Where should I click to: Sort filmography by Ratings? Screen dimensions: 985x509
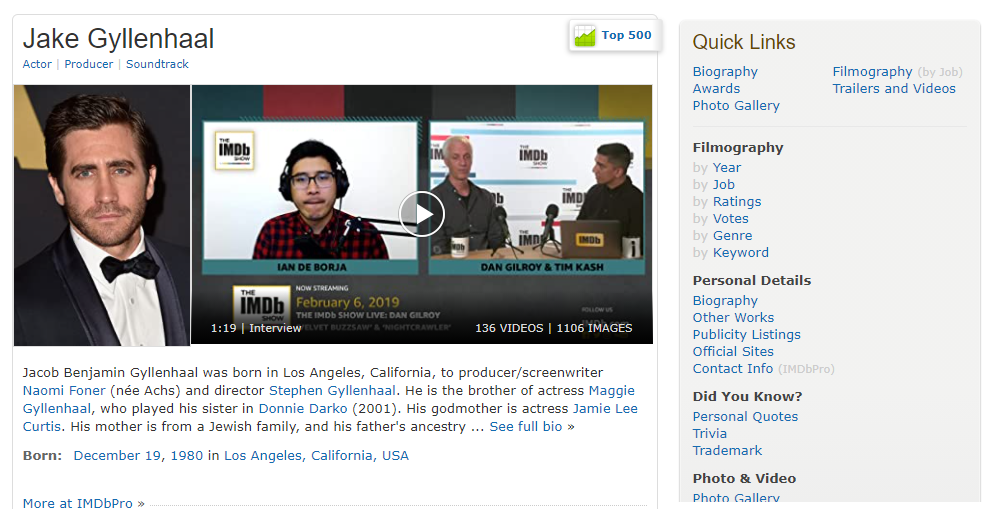[737, 202]
